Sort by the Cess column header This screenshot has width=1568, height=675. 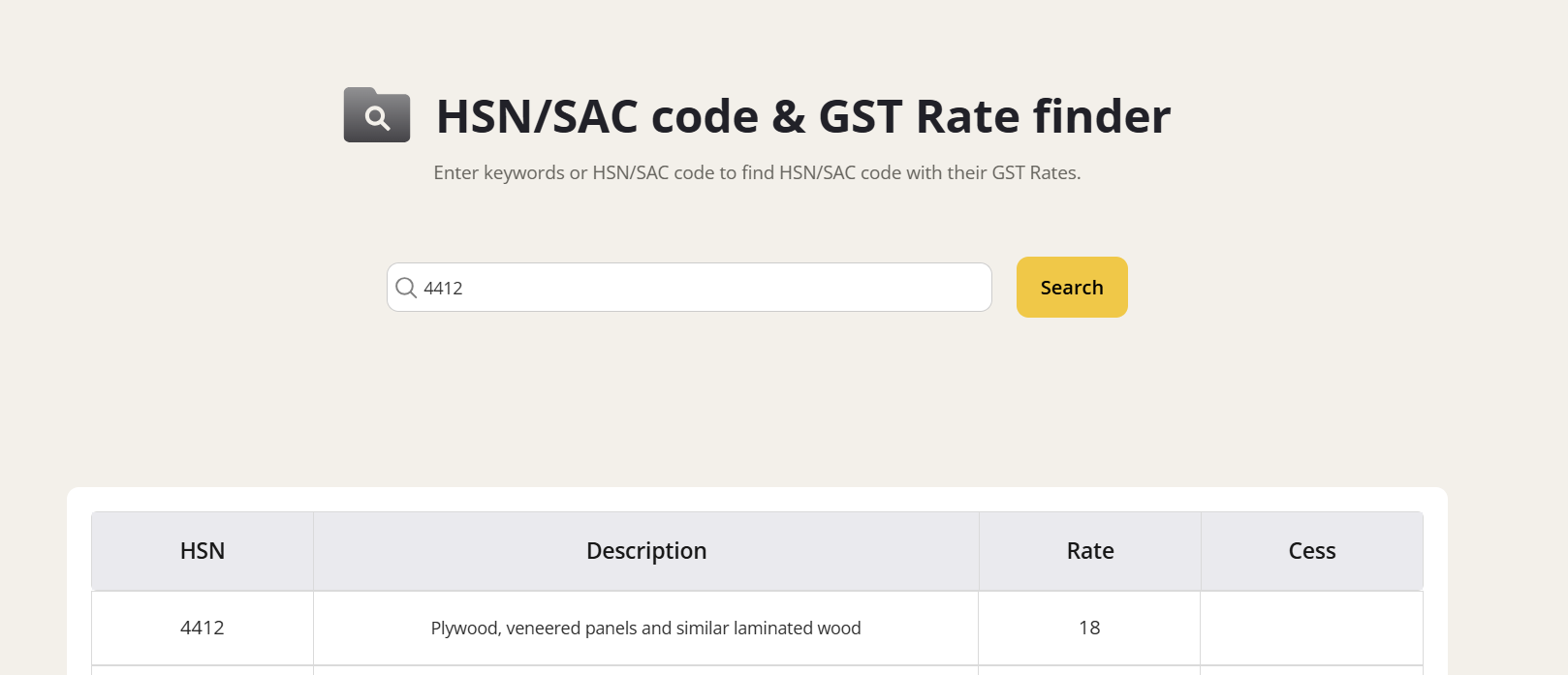(x=1311, y=550)
